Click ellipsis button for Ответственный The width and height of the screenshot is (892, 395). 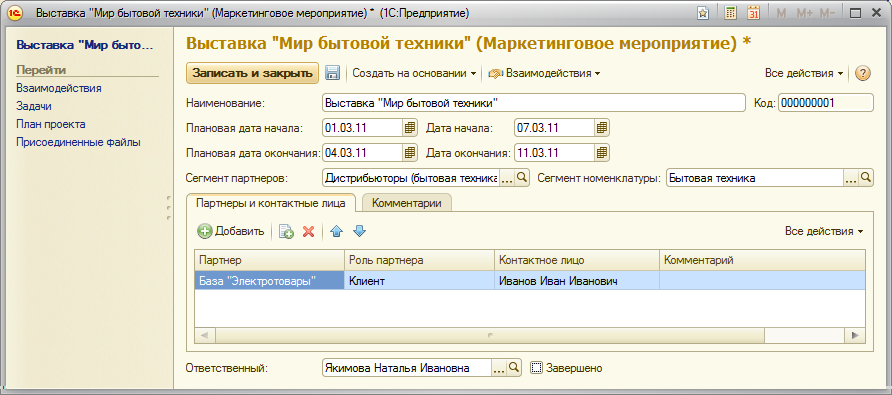(x=498, y=368)
